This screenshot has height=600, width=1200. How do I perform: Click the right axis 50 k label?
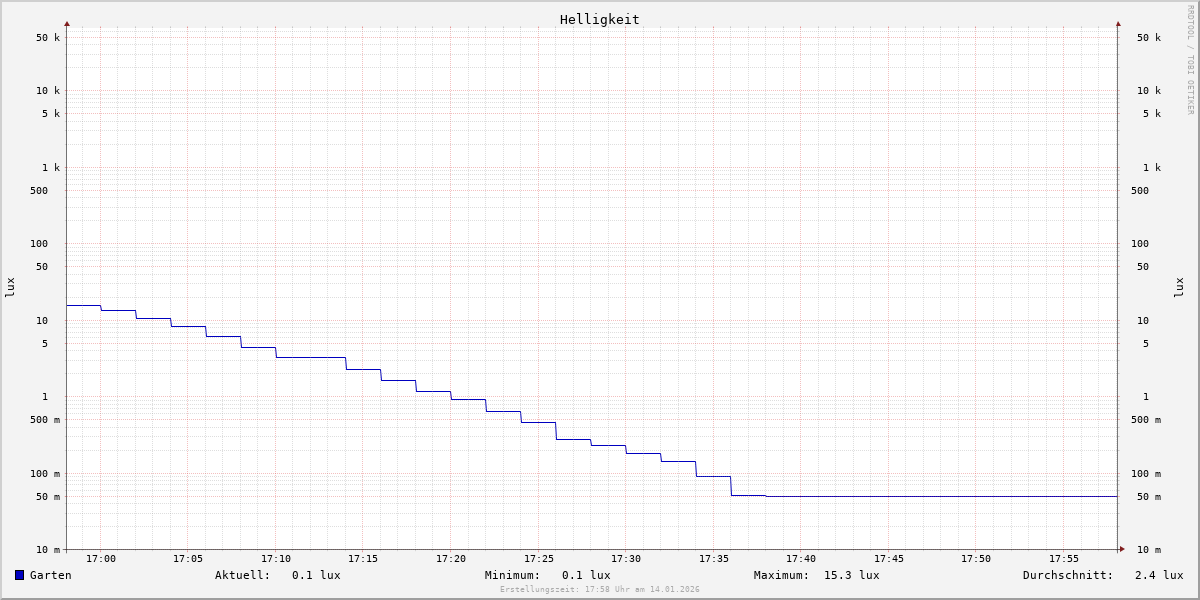(1149, 38)
